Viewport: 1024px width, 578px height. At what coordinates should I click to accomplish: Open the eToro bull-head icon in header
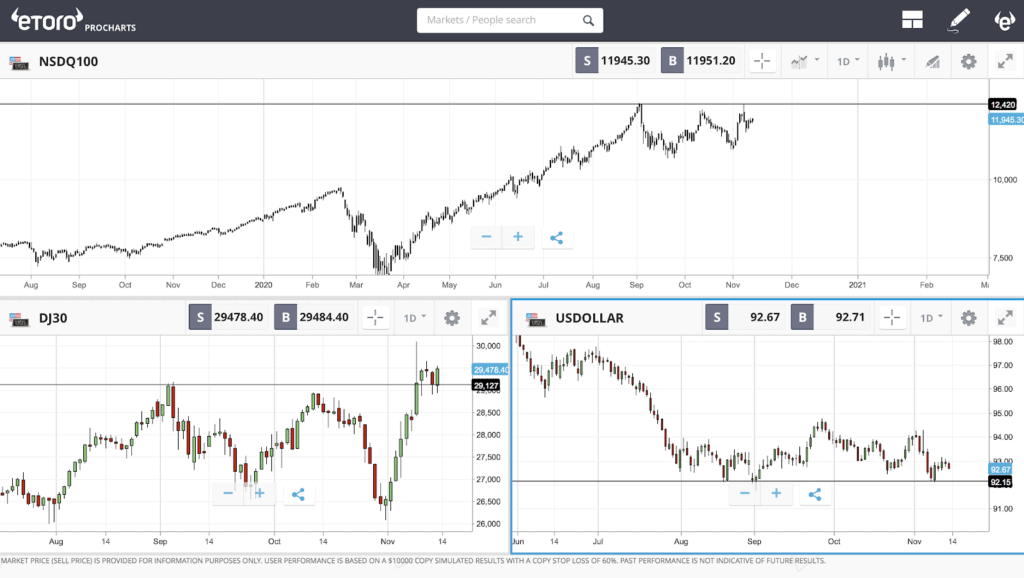1004,20
